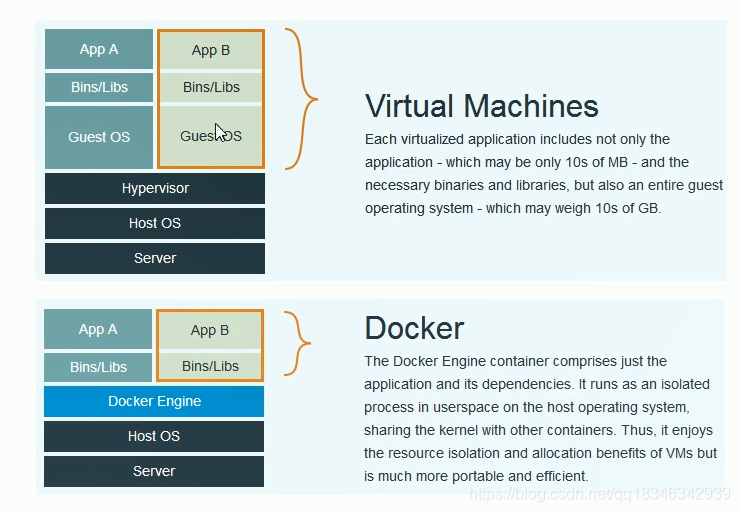
Task: Click line 'The Docker Engine container comprises just the'
Action: (x=515, y=361)
